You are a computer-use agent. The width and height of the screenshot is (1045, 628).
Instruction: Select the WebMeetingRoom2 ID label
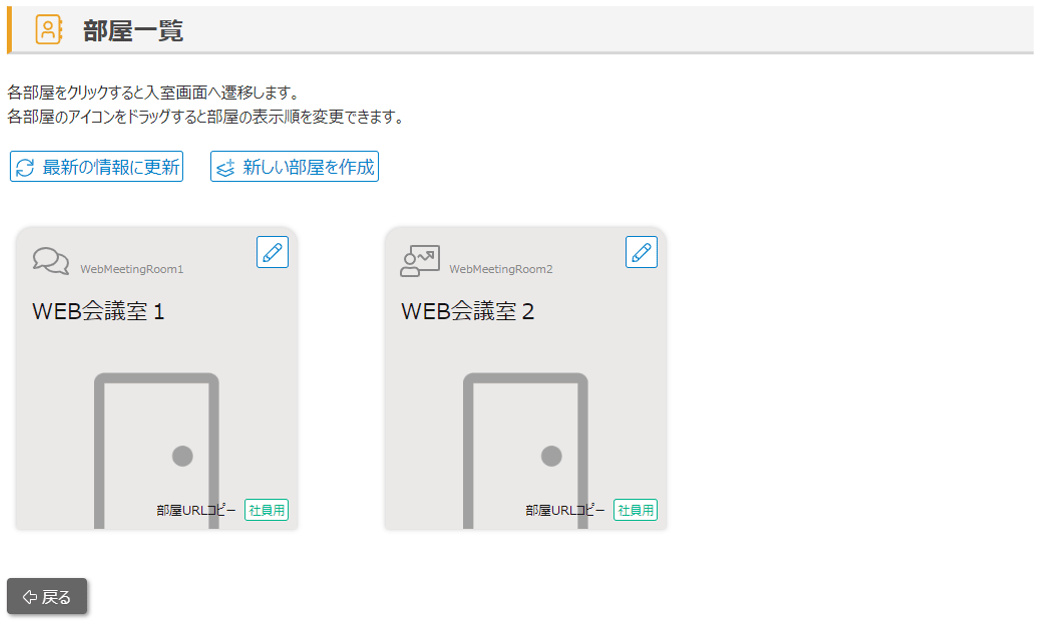tap(501, 269)
